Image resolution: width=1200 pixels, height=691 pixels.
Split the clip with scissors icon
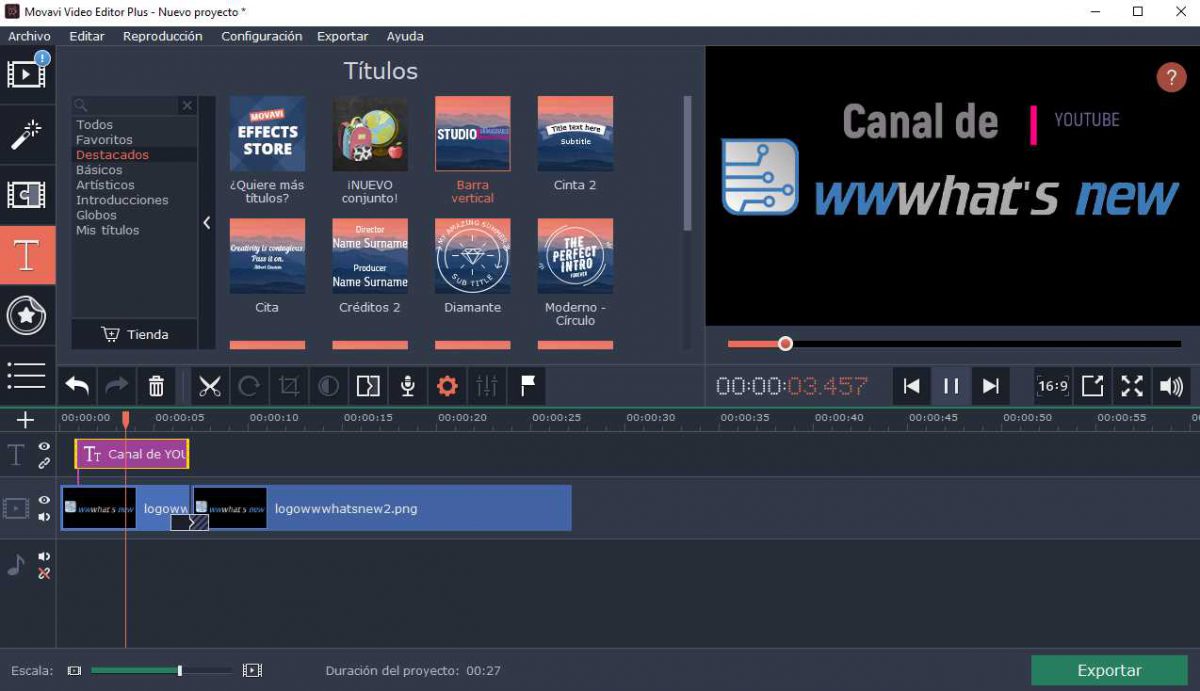pos(209,385)
